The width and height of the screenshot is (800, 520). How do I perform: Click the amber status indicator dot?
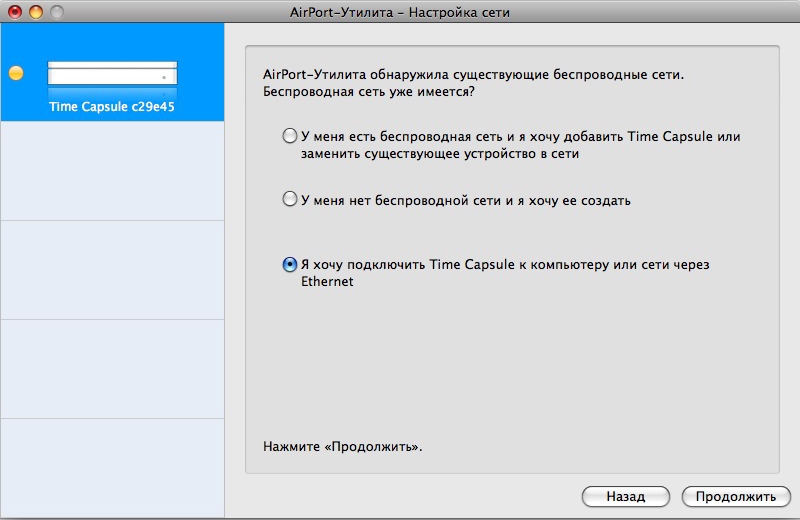pyautogui.click(x=15, y=73)
